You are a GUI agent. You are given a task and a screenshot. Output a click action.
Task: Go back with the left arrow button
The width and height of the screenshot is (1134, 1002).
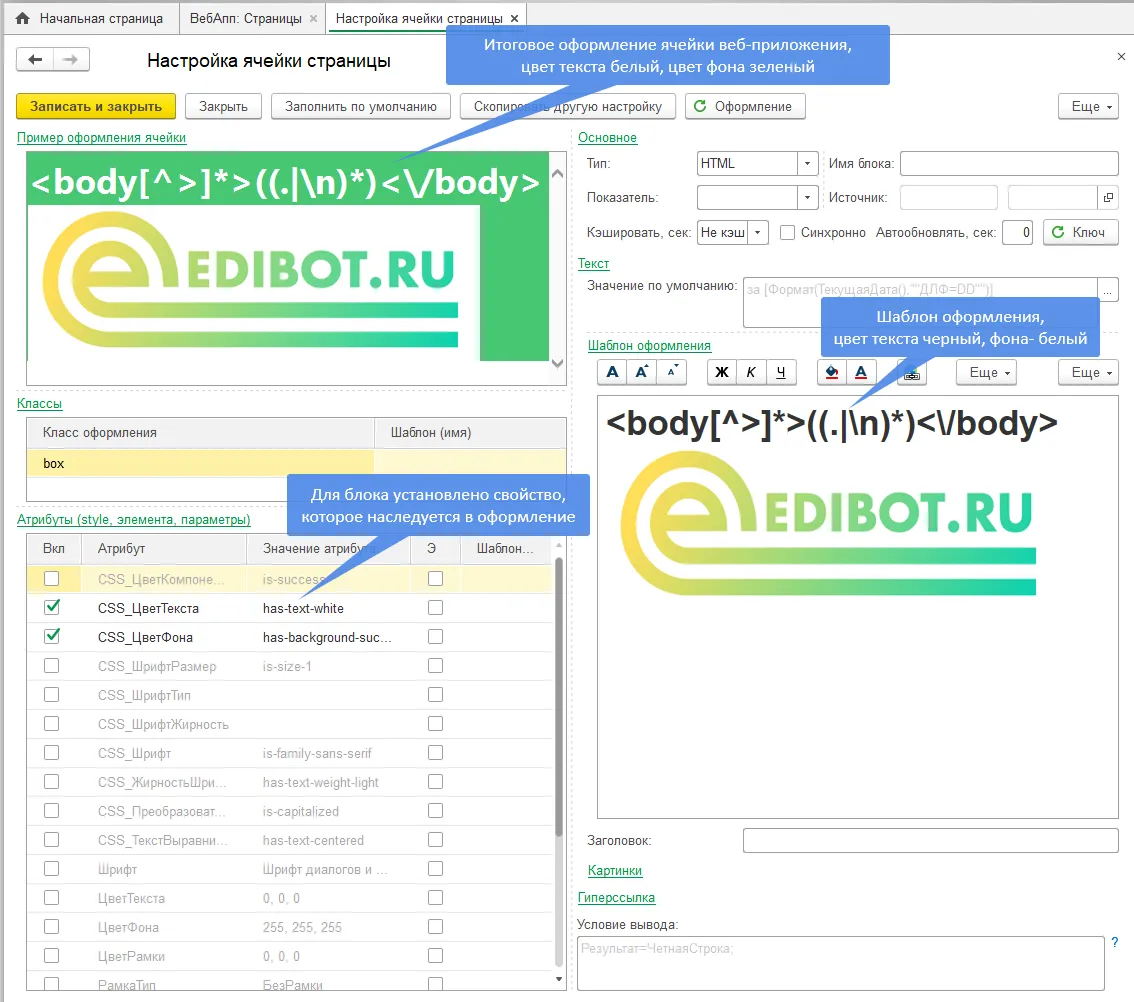pyautogui.click(x=35, y=59)
